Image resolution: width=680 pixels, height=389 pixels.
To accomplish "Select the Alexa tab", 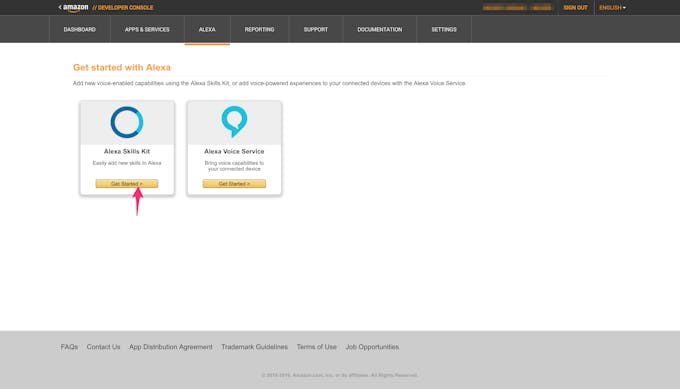I will [207, 29].
